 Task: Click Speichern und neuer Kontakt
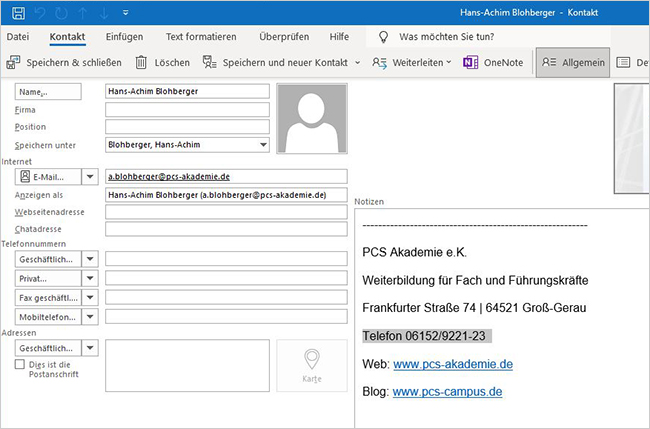pyautogui.click(x=275, y=63)
